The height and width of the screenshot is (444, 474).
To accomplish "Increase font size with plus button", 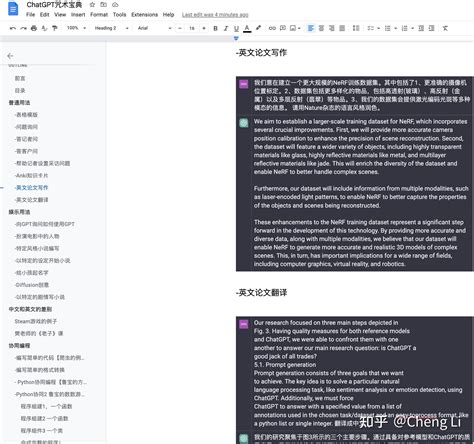I will coord(204,28).
